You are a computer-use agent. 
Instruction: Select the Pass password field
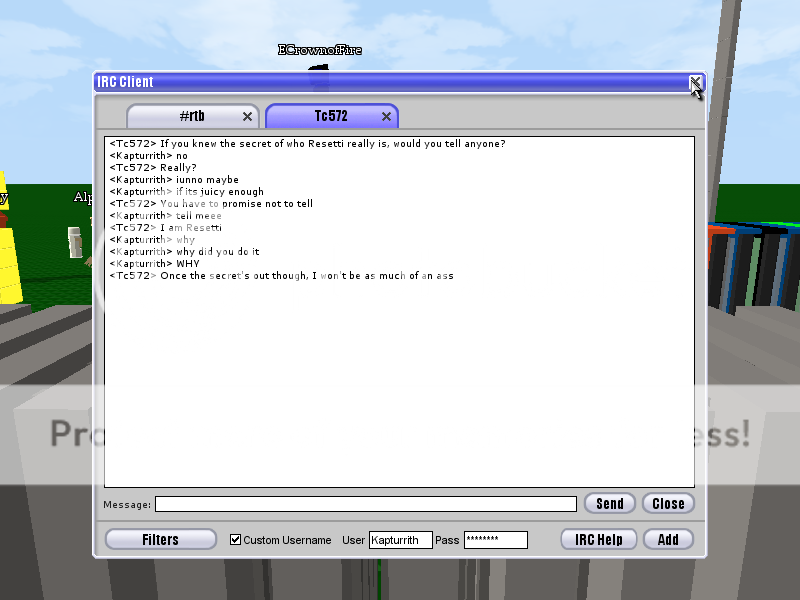click(495, 540)
